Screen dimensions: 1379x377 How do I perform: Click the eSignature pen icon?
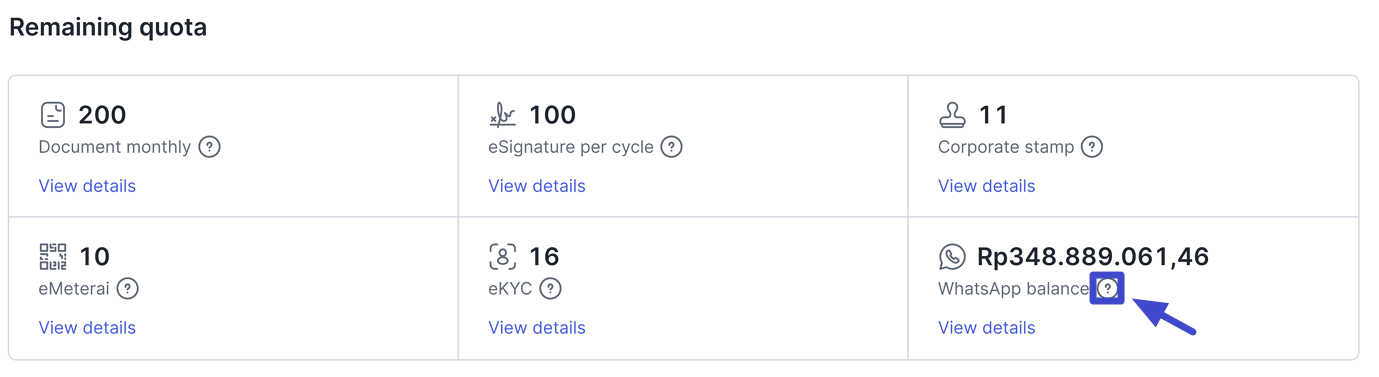pyautogui.click(x=503, y=115)
